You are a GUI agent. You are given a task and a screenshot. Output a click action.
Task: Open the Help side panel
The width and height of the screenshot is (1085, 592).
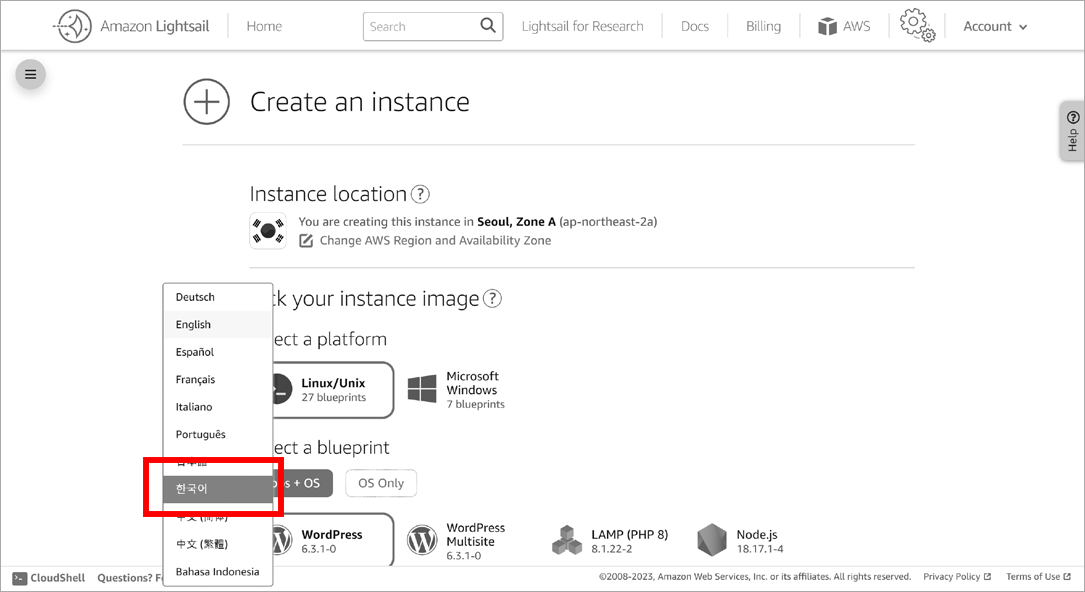tap(1073, 131)
